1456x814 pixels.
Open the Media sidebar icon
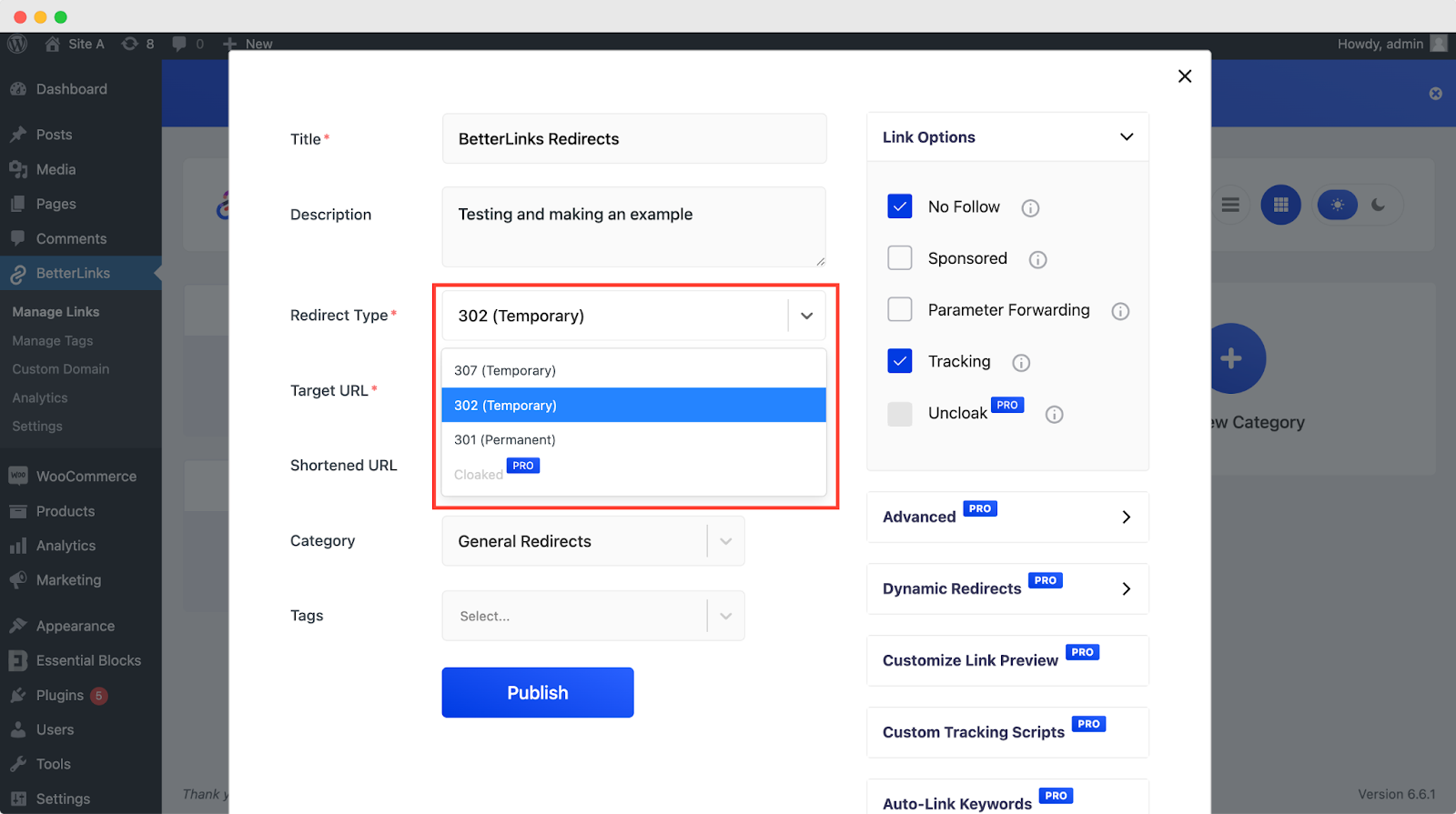18,169
